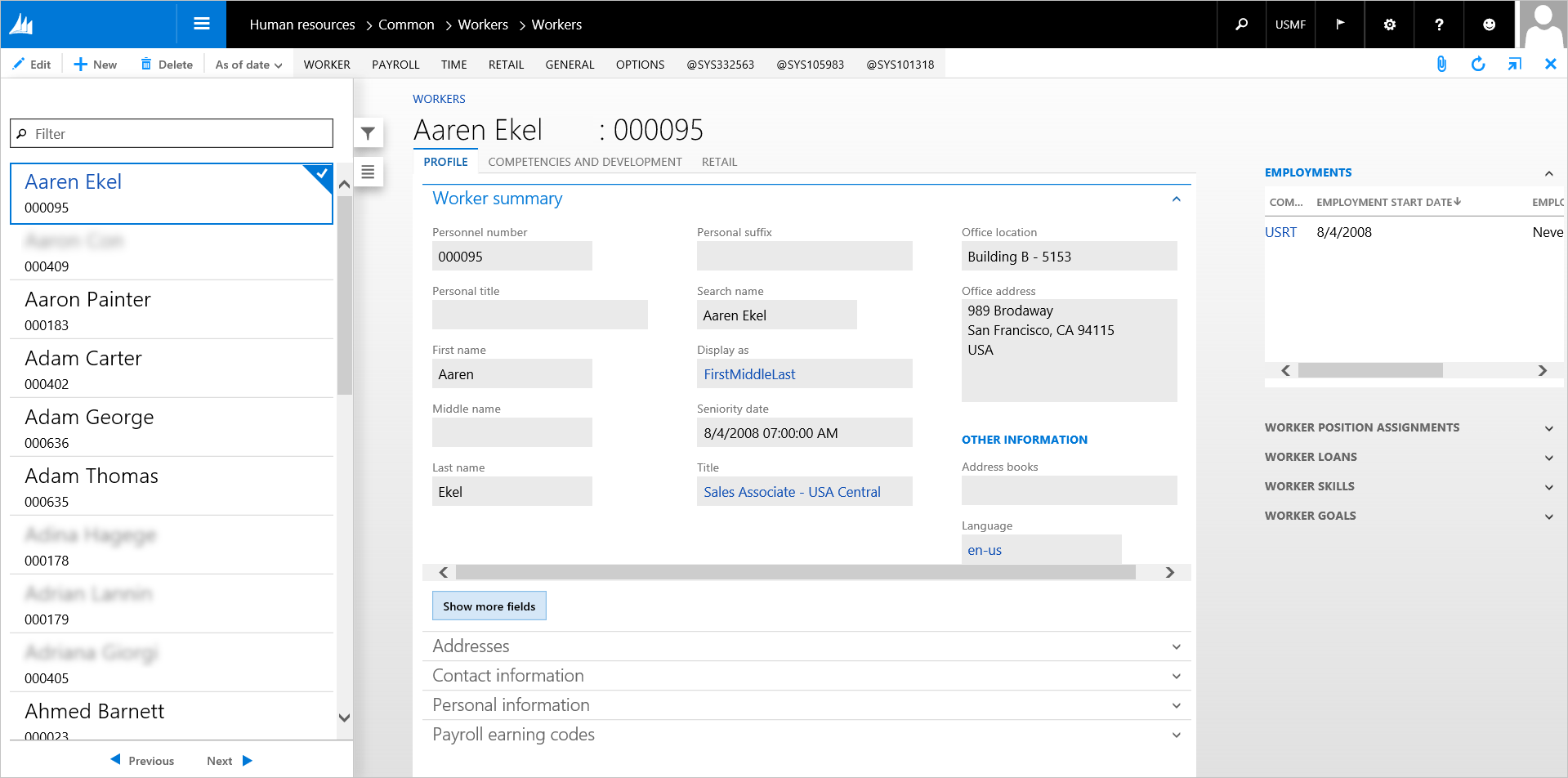Click Human resources breadcrumb
1568x778 pixels.
pyautogui.click(x=302, y=25)
